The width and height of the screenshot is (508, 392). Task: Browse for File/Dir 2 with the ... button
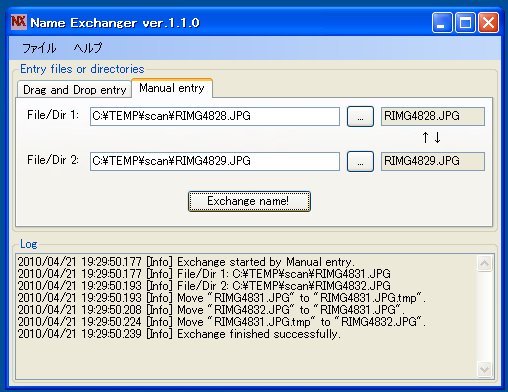tap(360, 162)
